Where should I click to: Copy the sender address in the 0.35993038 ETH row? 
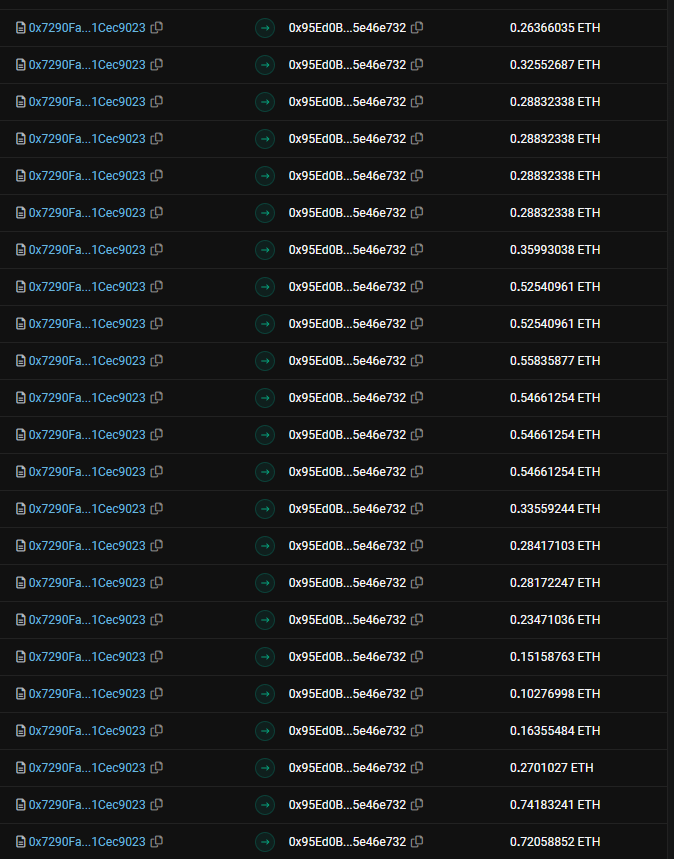[x=157, y=250]
